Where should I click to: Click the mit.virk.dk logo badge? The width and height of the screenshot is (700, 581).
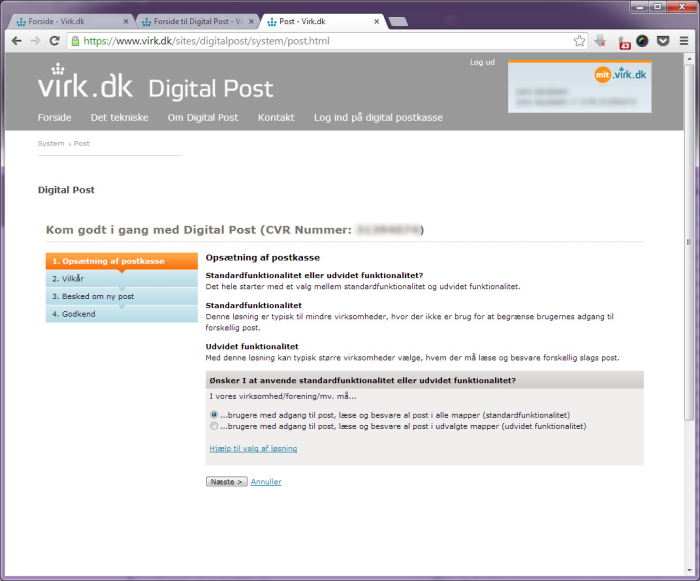(620, 75)
